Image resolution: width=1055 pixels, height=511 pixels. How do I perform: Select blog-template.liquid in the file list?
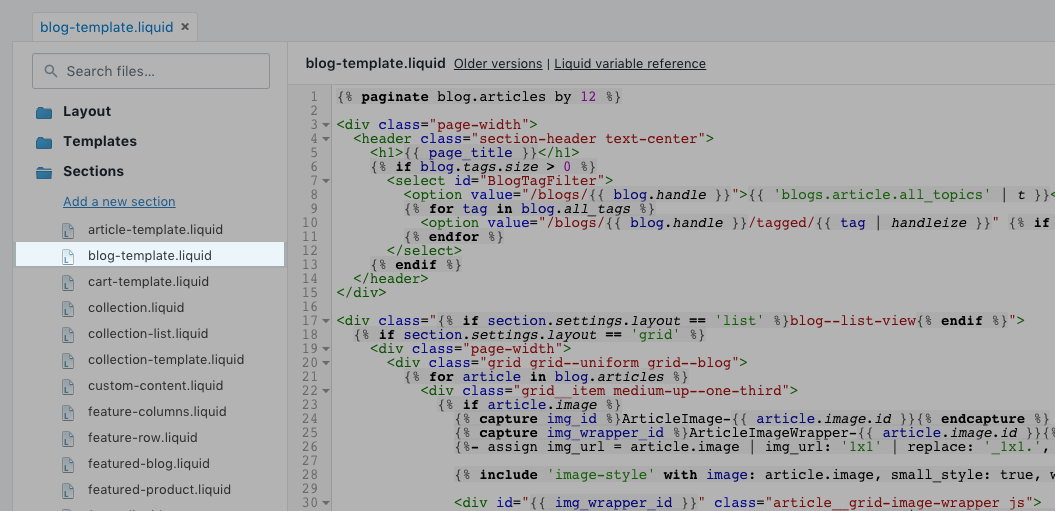pos(150,255)
